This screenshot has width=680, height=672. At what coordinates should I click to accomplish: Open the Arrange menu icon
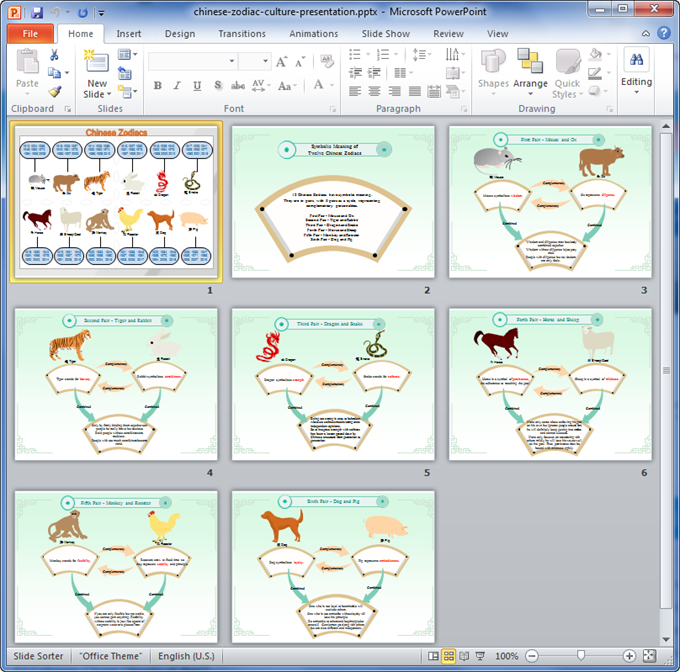(x=530, y=61)
